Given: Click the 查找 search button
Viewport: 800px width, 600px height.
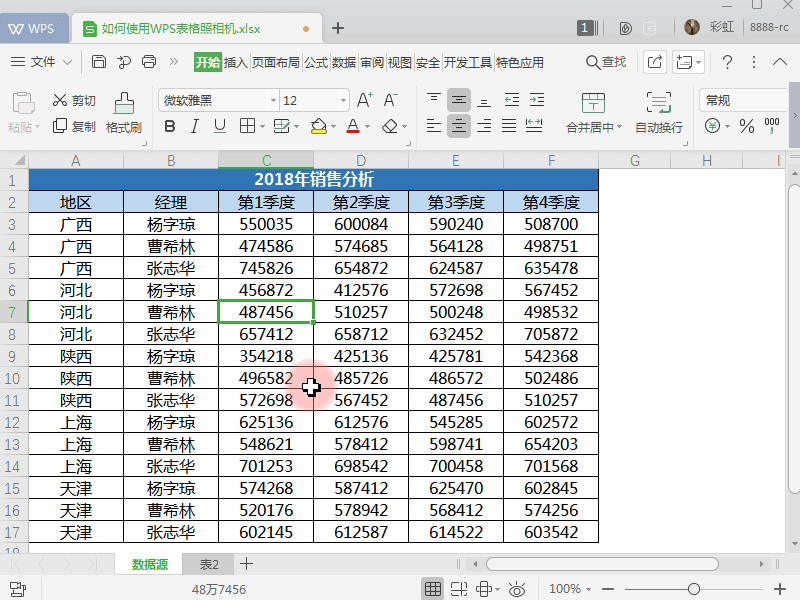Looking at the screenshot, I should (x=606, y=62).
